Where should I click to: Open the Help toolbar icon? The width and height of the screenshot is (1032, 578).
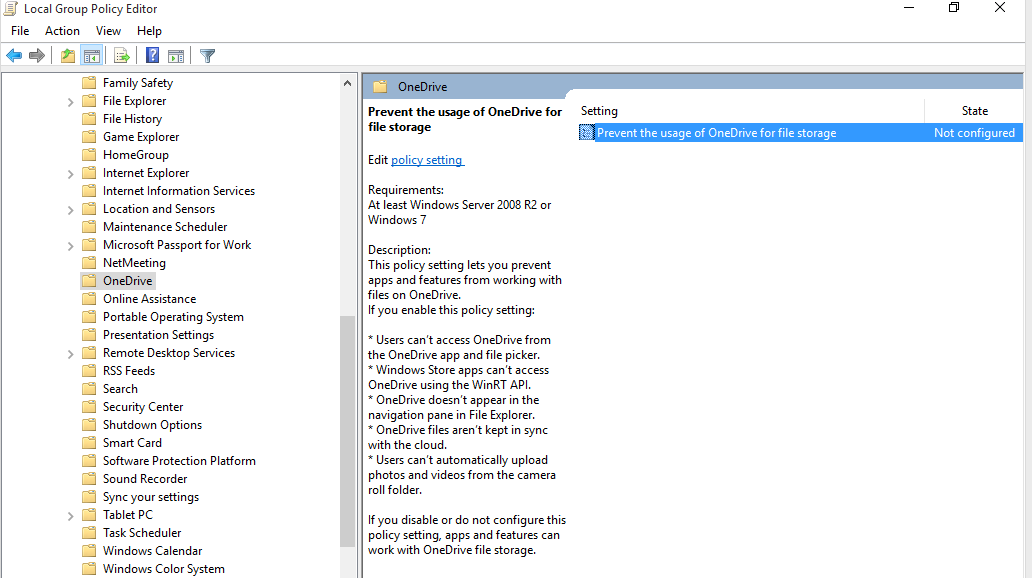[152, 56]
